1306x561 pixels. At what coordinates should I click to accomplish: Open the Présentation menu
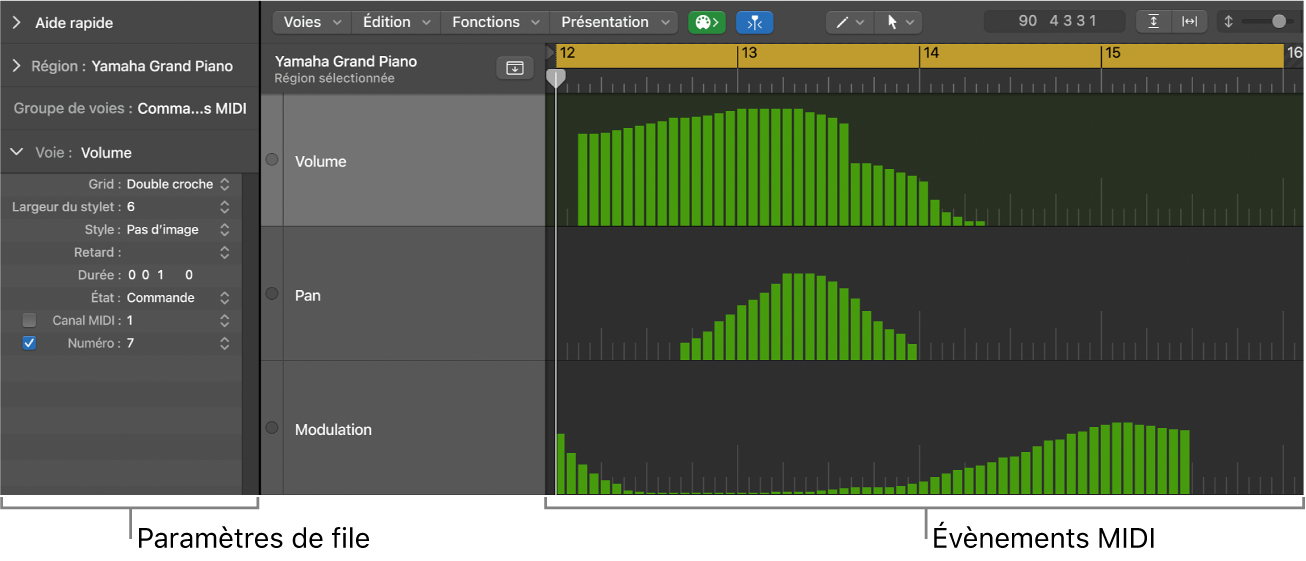(614, 22)
